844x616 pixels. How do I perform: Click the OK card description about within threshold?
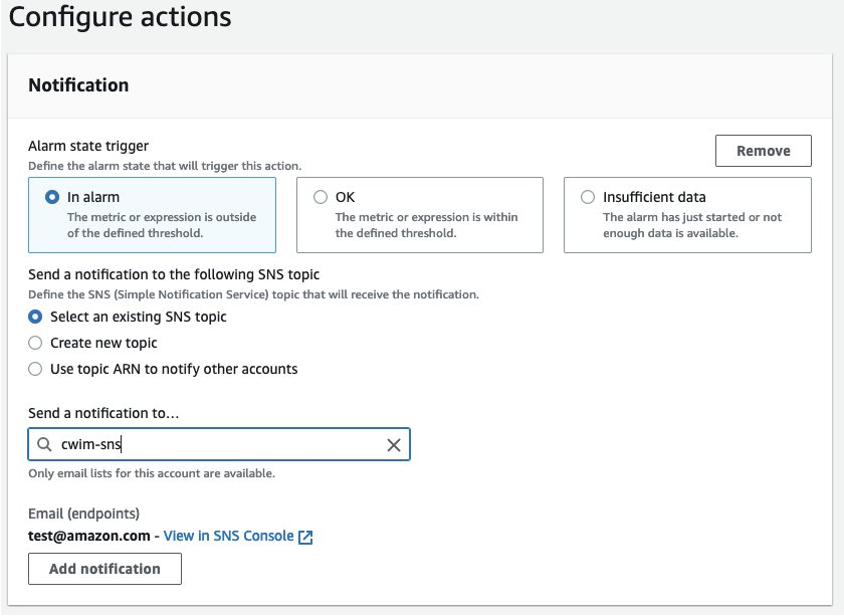(x=426, y=225)
